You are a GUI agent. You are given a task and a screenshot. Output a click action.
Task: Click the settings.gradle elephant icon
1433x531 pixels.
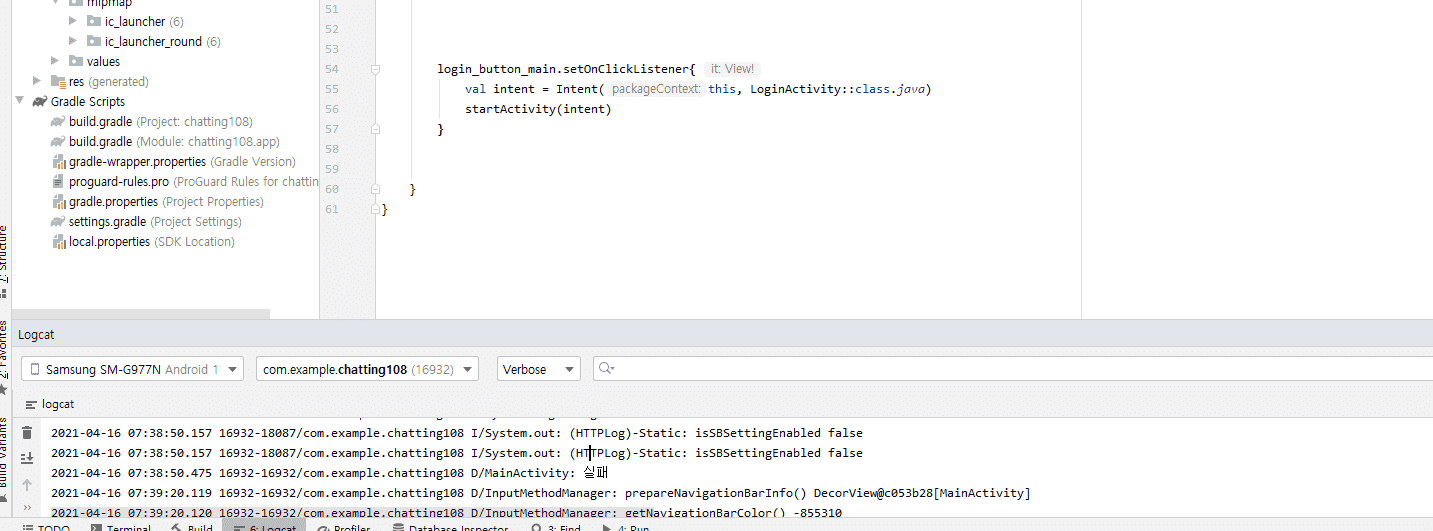click(59, 221)
